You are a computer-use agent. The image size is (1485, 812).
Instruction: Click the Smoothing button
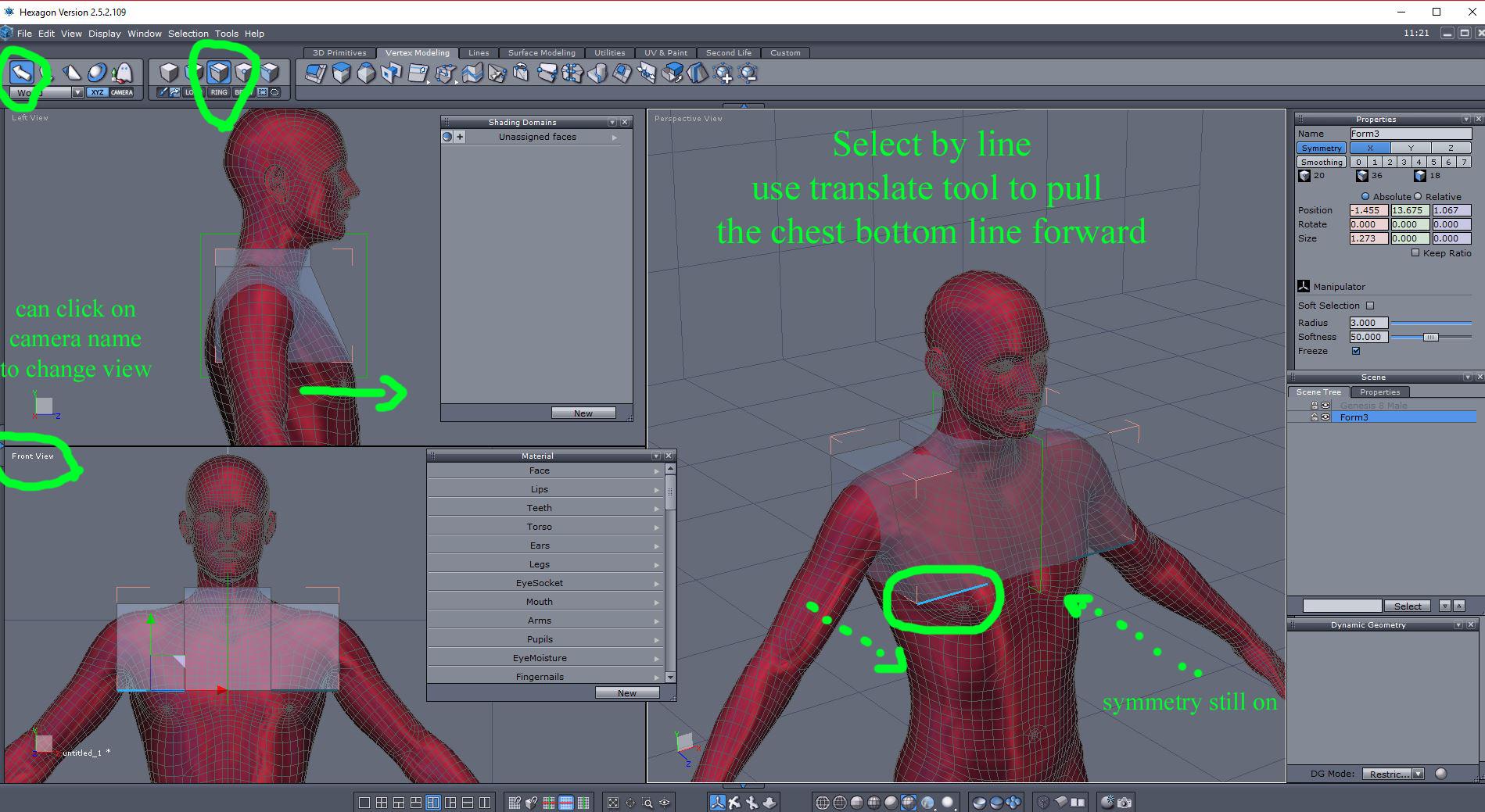coord(1322,162)
